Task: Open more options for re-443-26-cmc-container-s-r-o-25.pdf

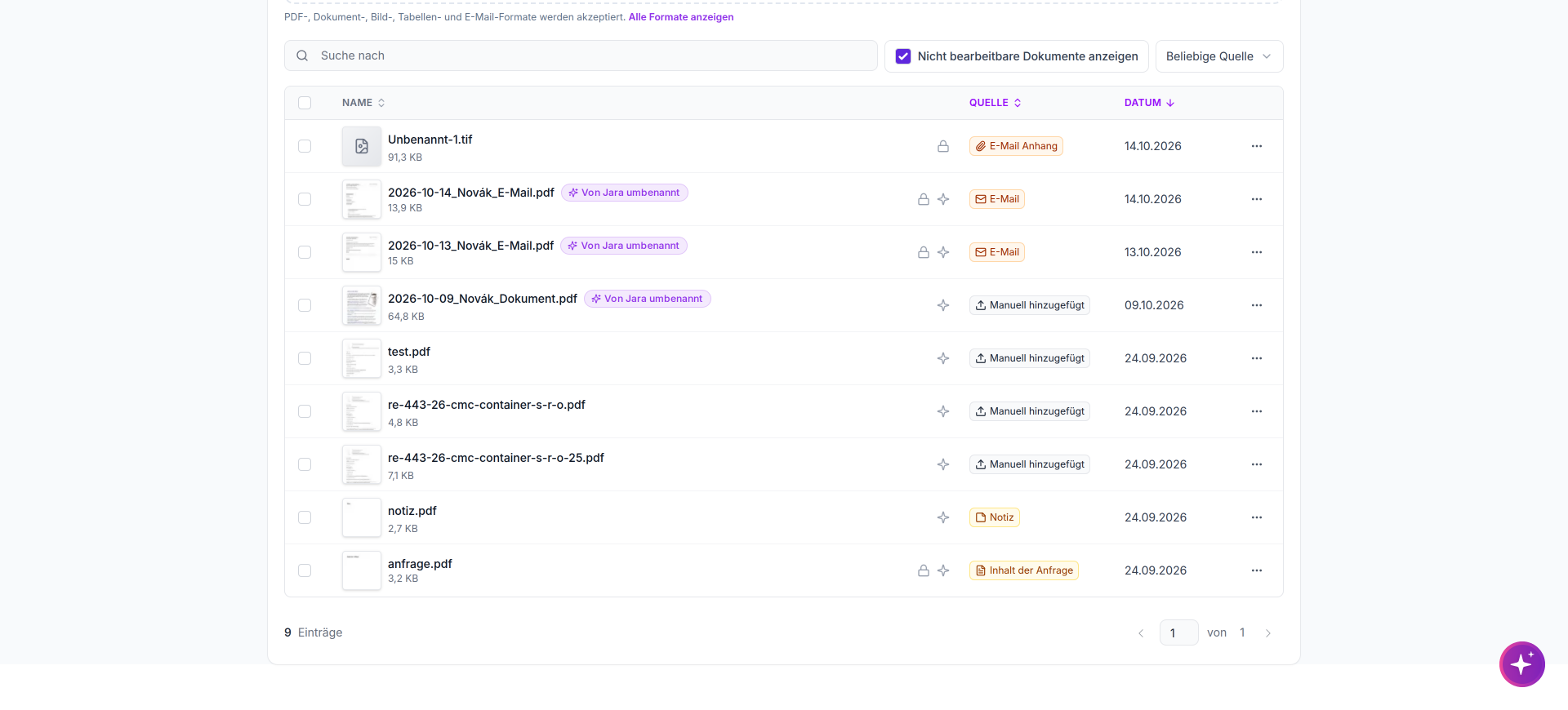Action: click(x=1257, y=464)
